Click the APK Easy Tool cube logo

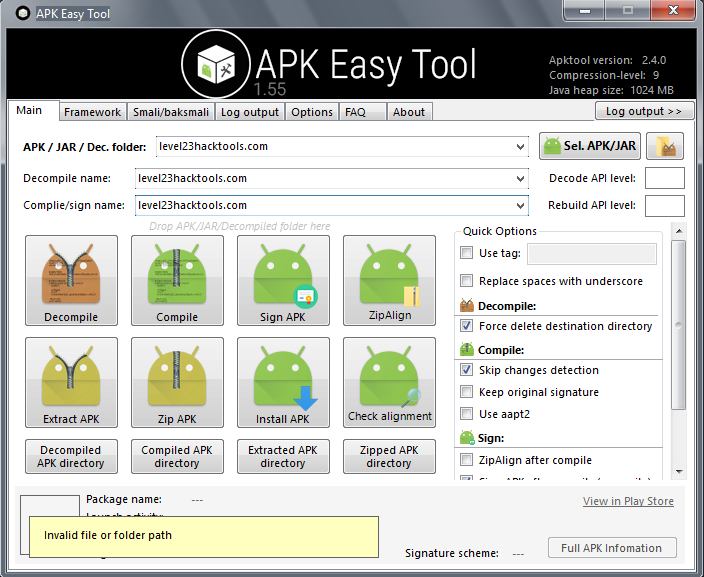[x=216, y=64]
